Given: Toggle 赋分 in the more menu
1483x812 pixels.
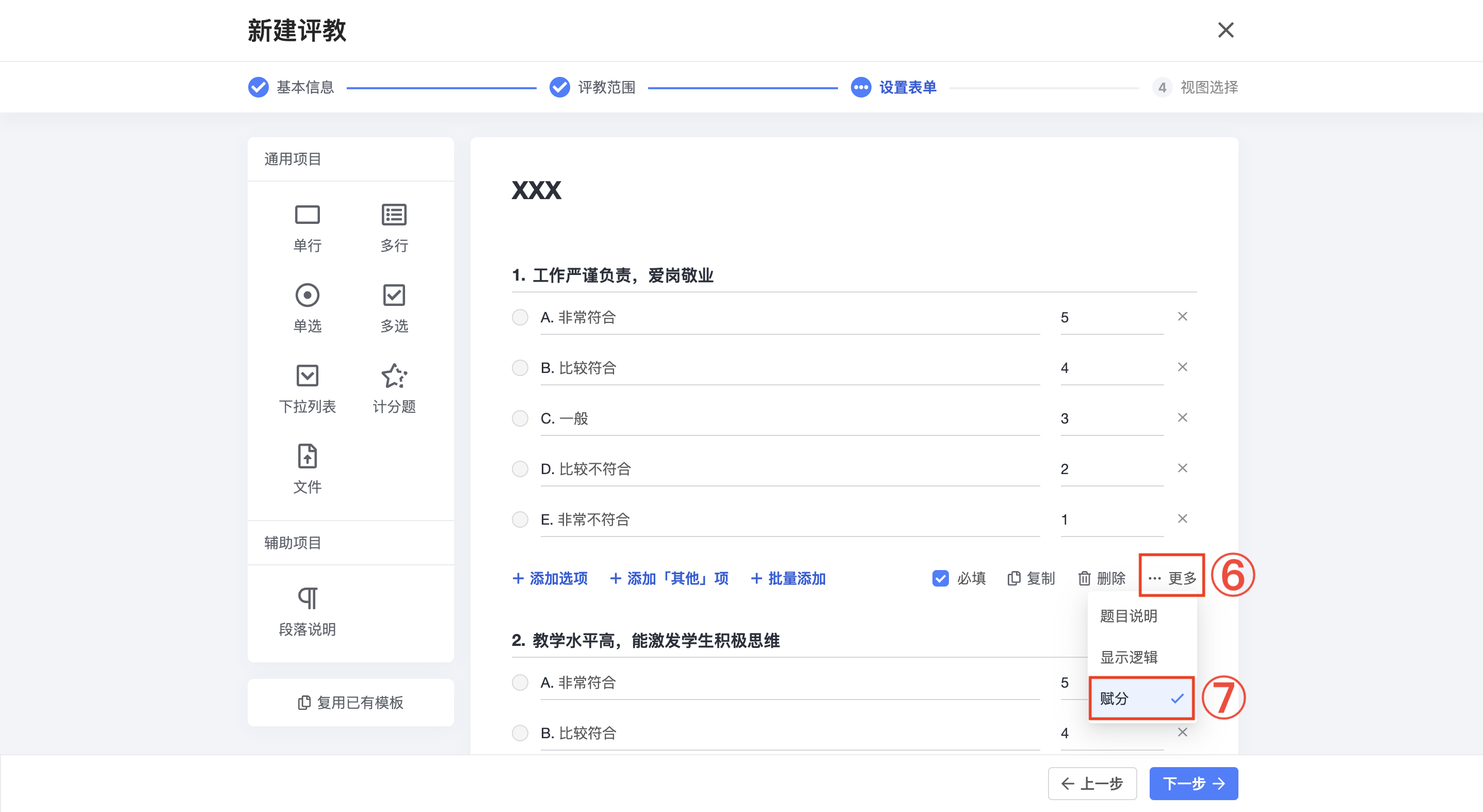Looking at the screenshot, I should point(1141,699).
